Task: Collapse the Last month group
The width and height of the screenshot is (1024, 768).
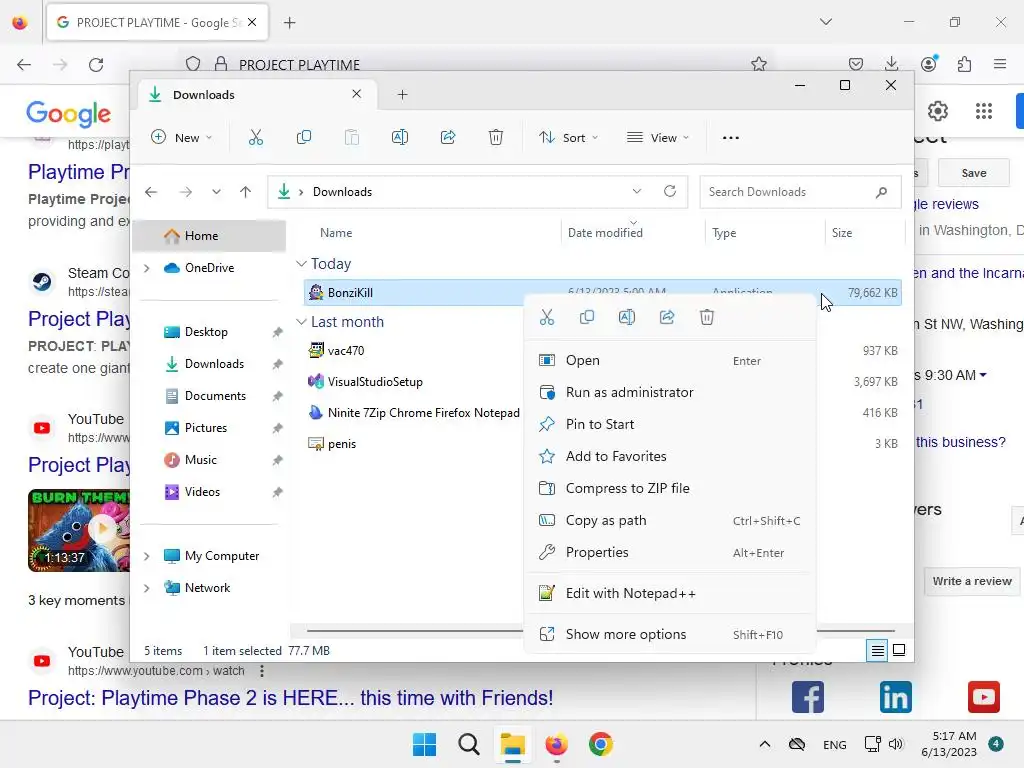Action: pos(301,322)
